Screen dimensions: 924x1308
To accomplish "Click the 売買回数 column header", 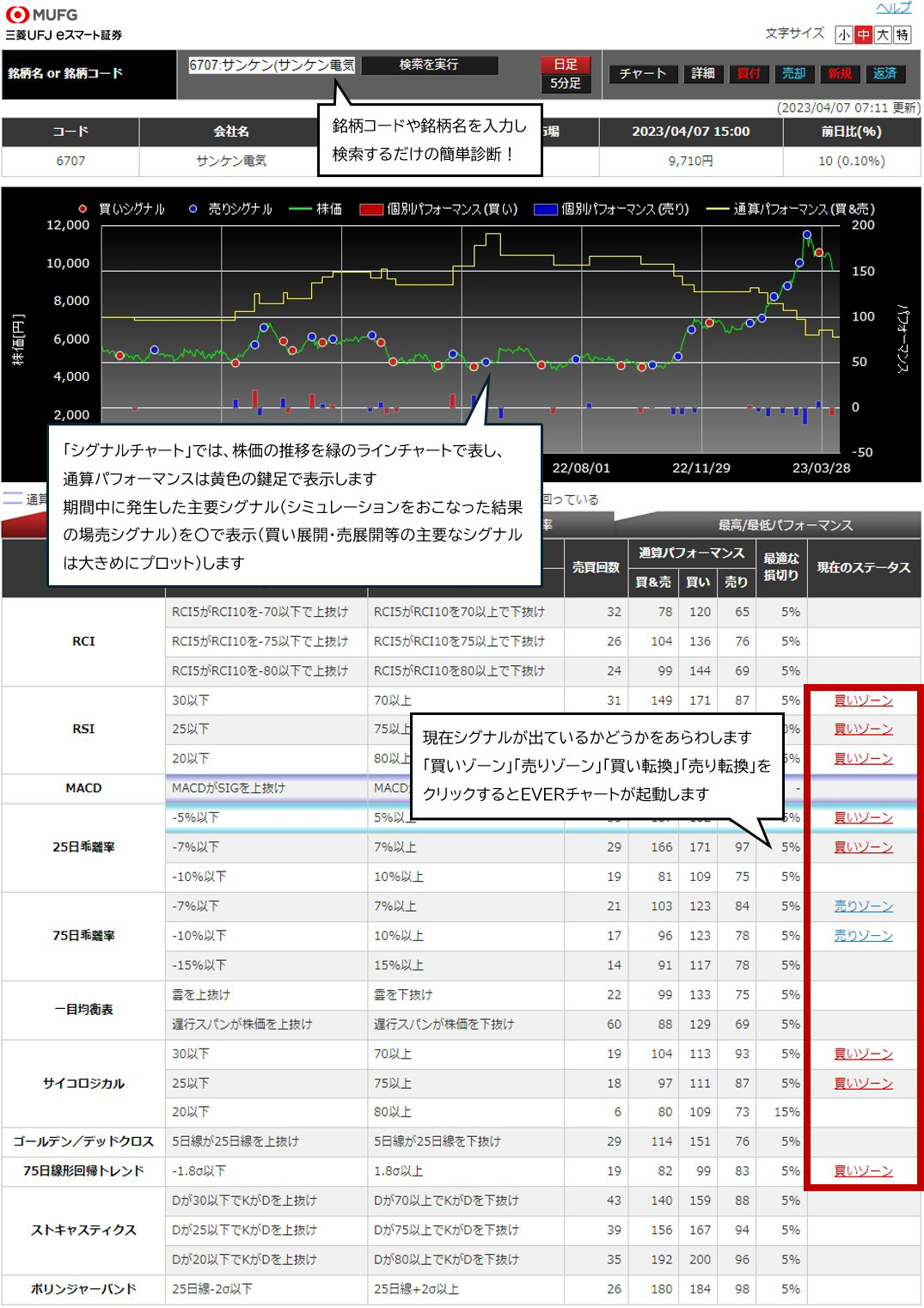I will pyautogui.click(x=596, y=567).
